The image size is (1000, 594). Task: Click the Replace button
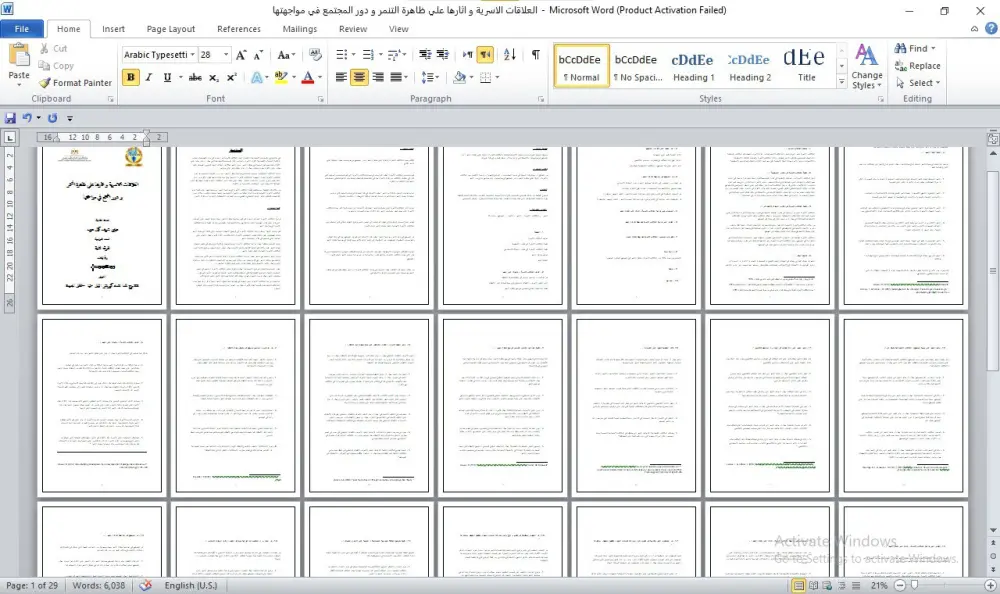(x=918, y=65)
